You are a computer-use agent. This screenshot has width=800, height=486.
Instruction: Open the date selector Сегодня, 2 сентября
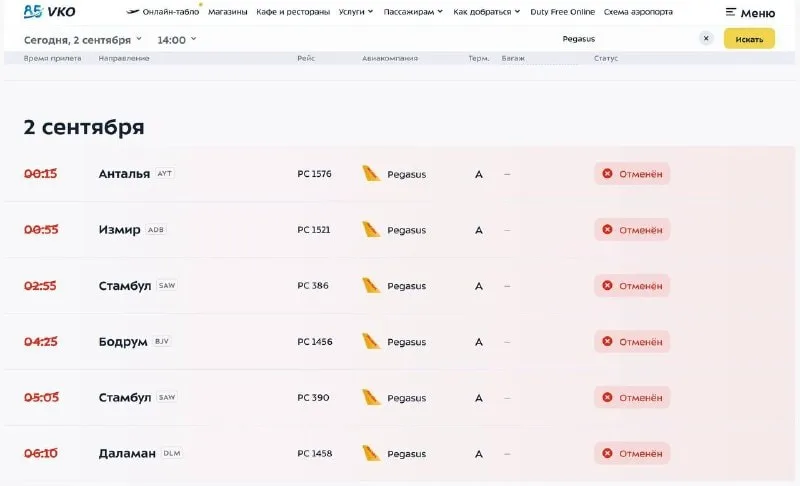[x=83, y=40]
